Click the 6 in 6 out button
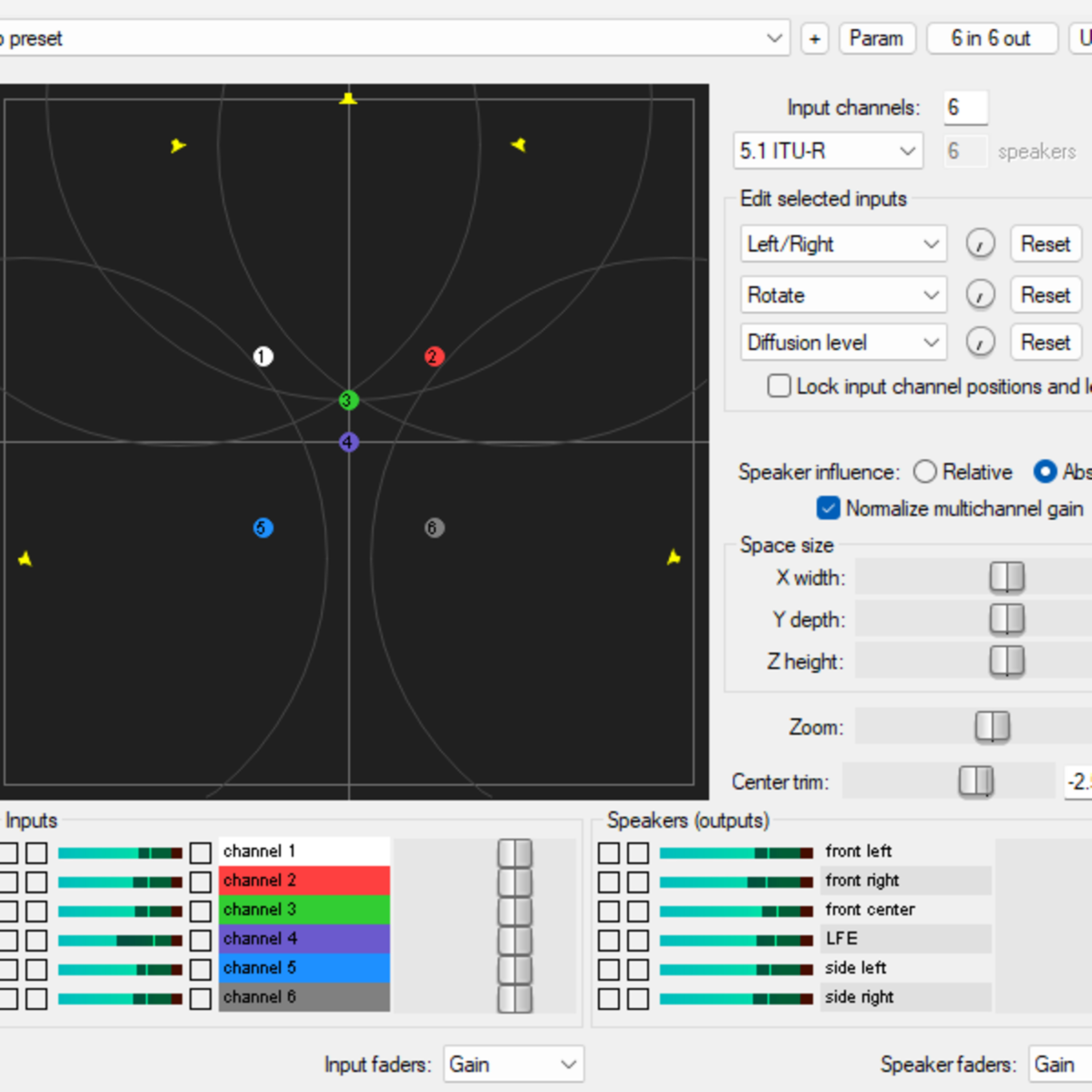This screenshot has width=1092, height=1092. [x=991, y=39]
